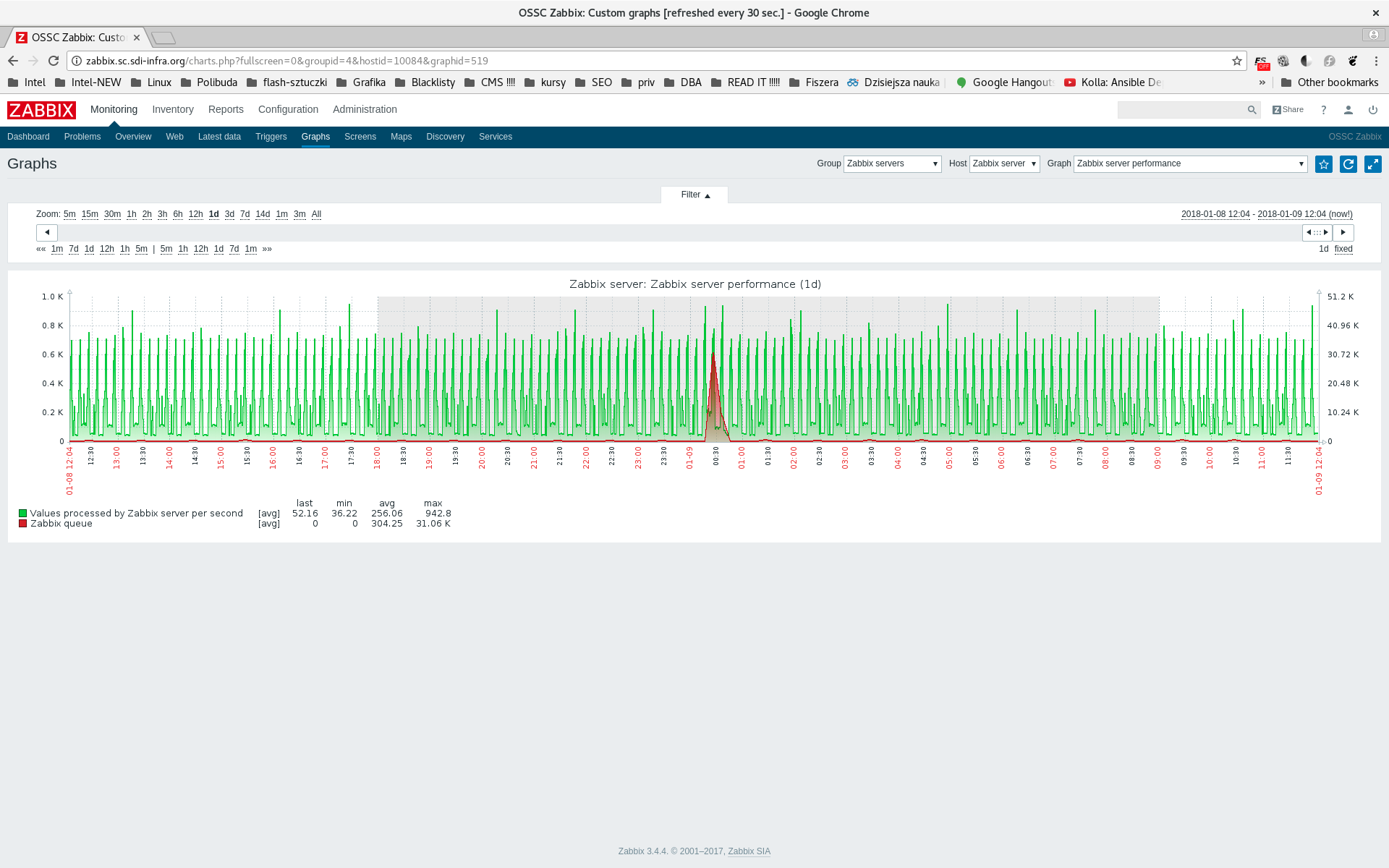Set zoom to 7d period
1389x868 pixels.
click(x=245, y=214)
